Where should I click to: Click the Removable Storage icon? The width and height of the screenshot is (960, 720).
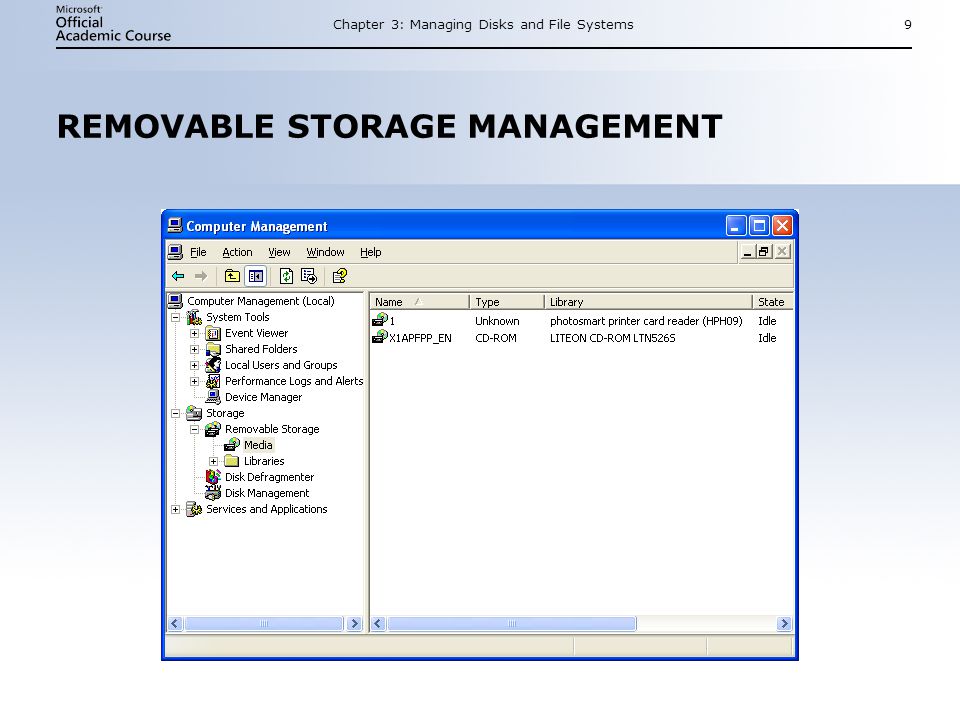click(213, 429)
